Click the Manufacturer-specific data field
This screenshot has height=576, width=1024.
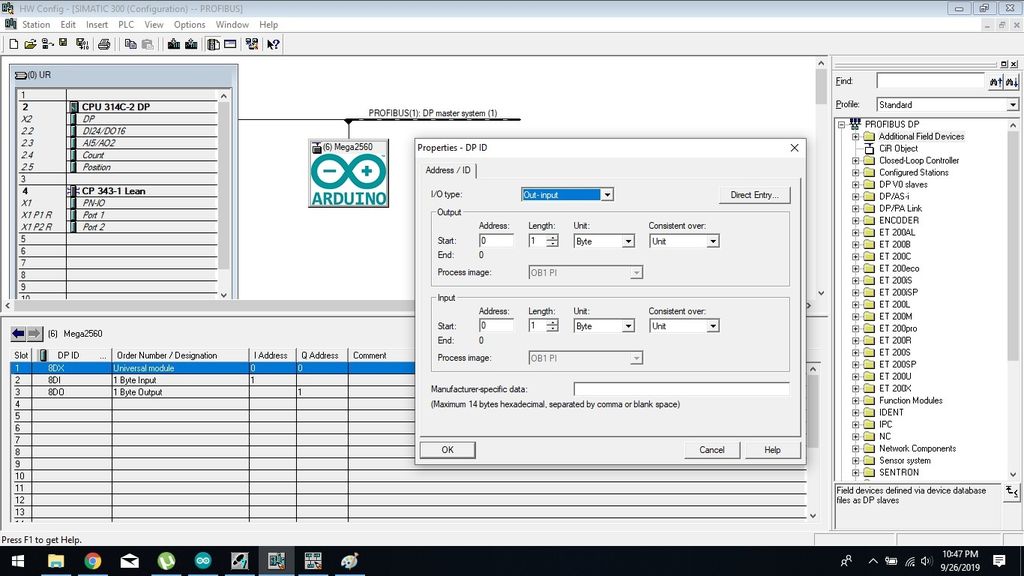681,389
